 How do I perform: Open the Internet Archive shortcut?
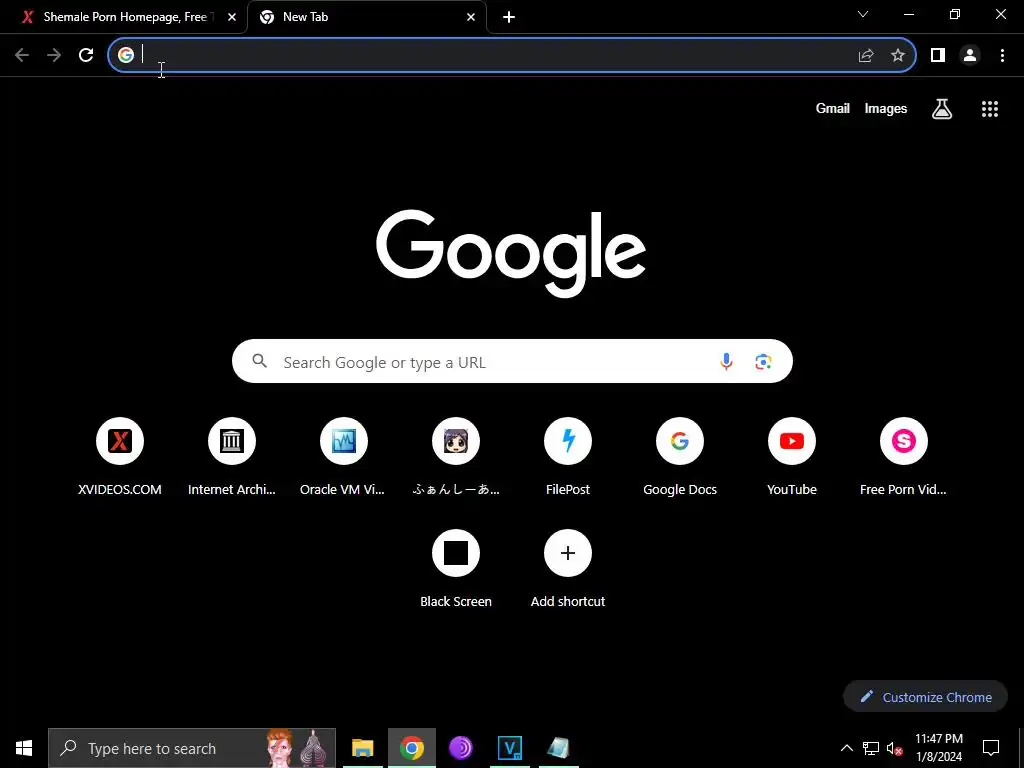coord(232,457)
